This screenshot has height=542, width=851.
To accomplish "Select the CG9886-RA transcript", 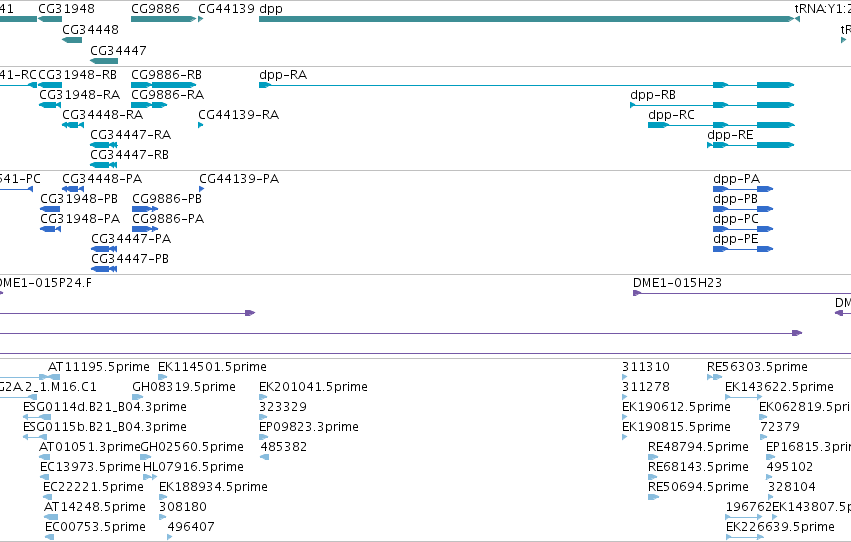I will coord(149,105).
